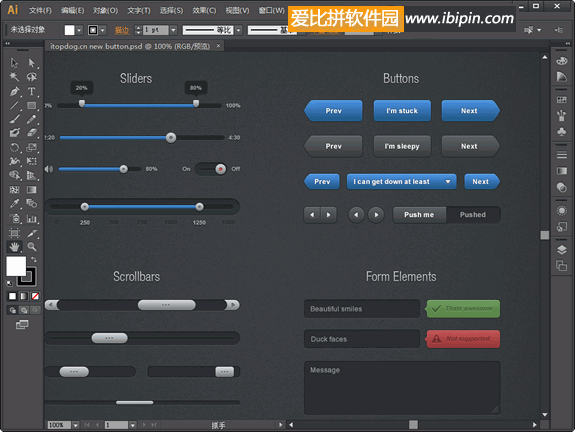575x432 pixels.
Task: Expand the left toolbox double-arrow
Action: pyautogui.click(x=7, y=43)
